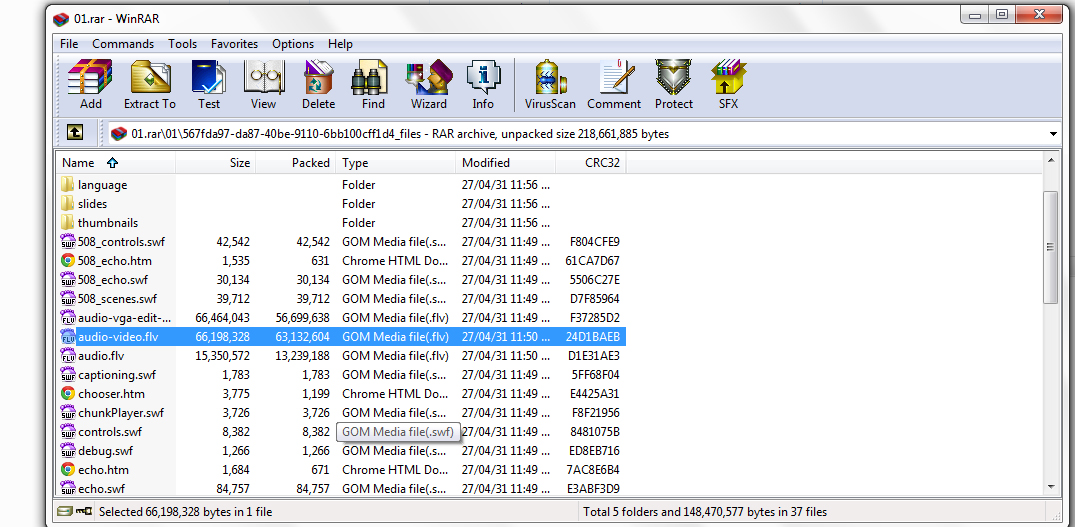Image resolution: width=1075 pixels, height=527 pixels.
Task: Click the 'Total 5 folders' status text
Action: pyautogui.click(x=705, y=511)
